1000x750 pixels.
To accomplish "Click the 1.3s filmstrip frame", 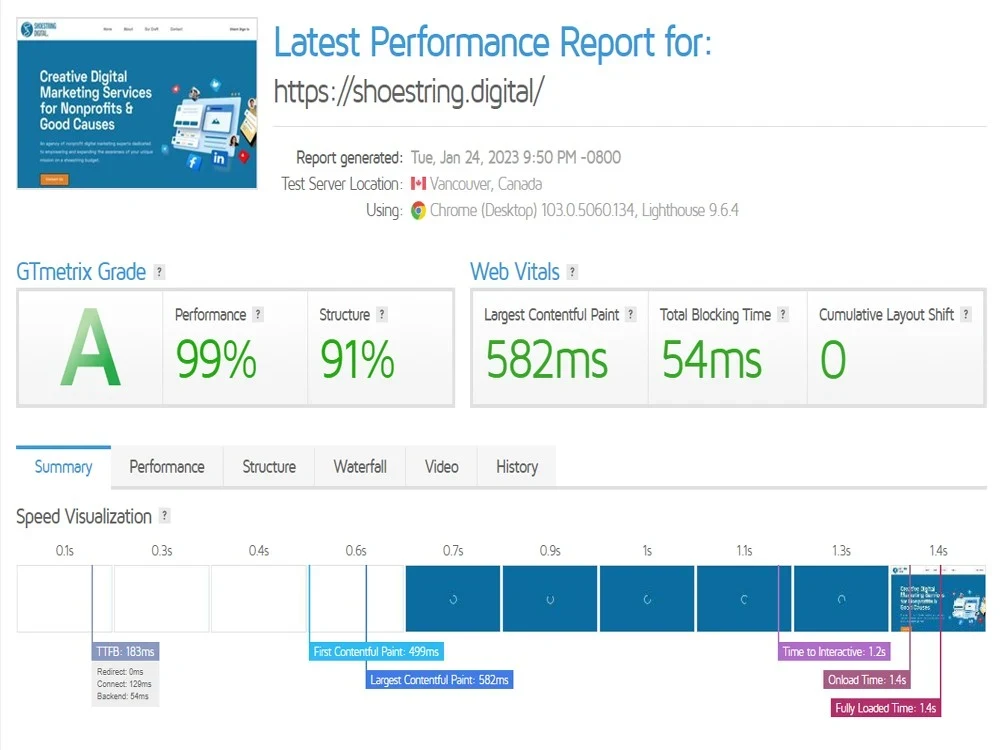I will 841,598.
